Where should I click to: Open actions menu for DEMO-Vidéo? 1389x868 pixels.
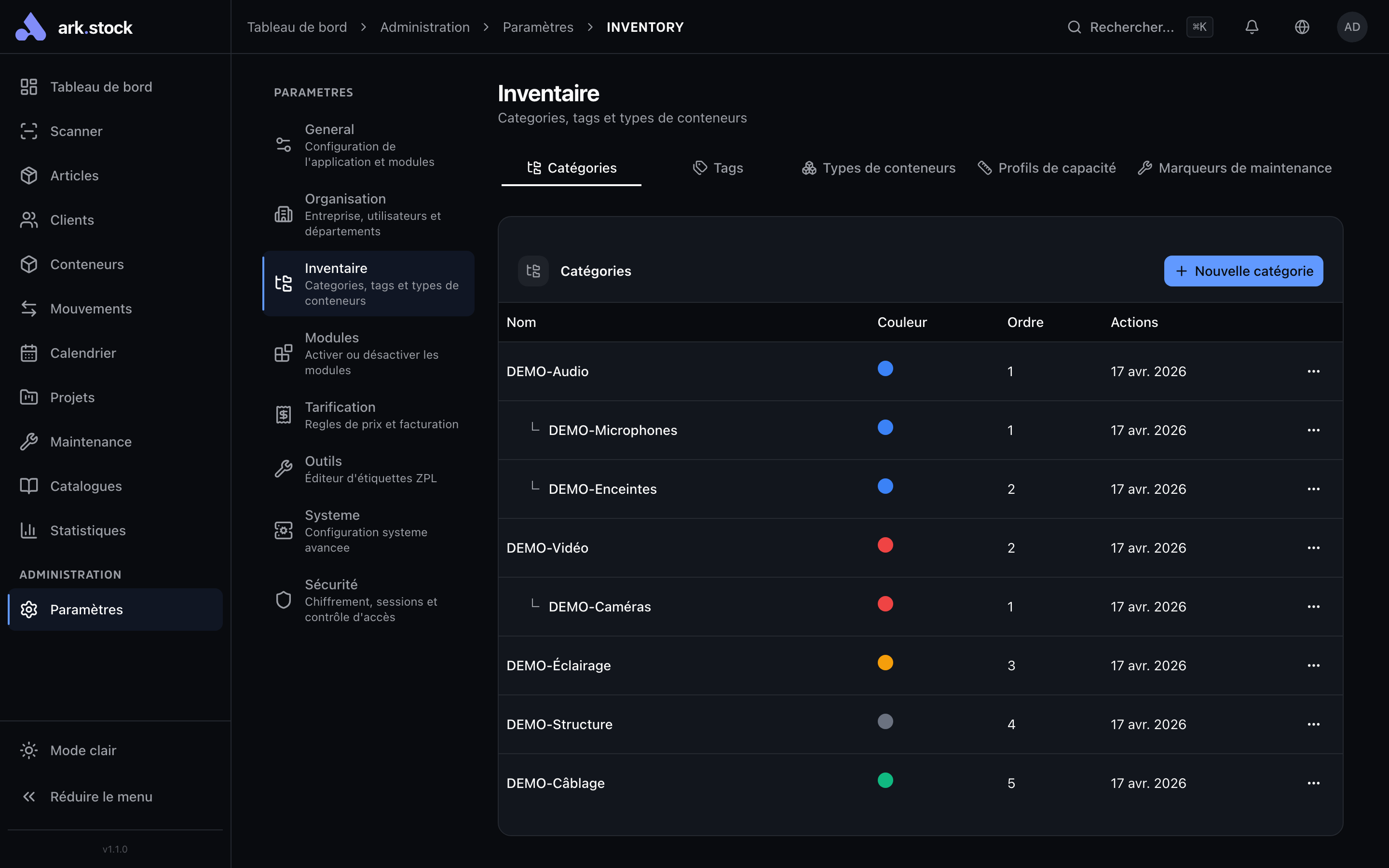[1313, 548]
